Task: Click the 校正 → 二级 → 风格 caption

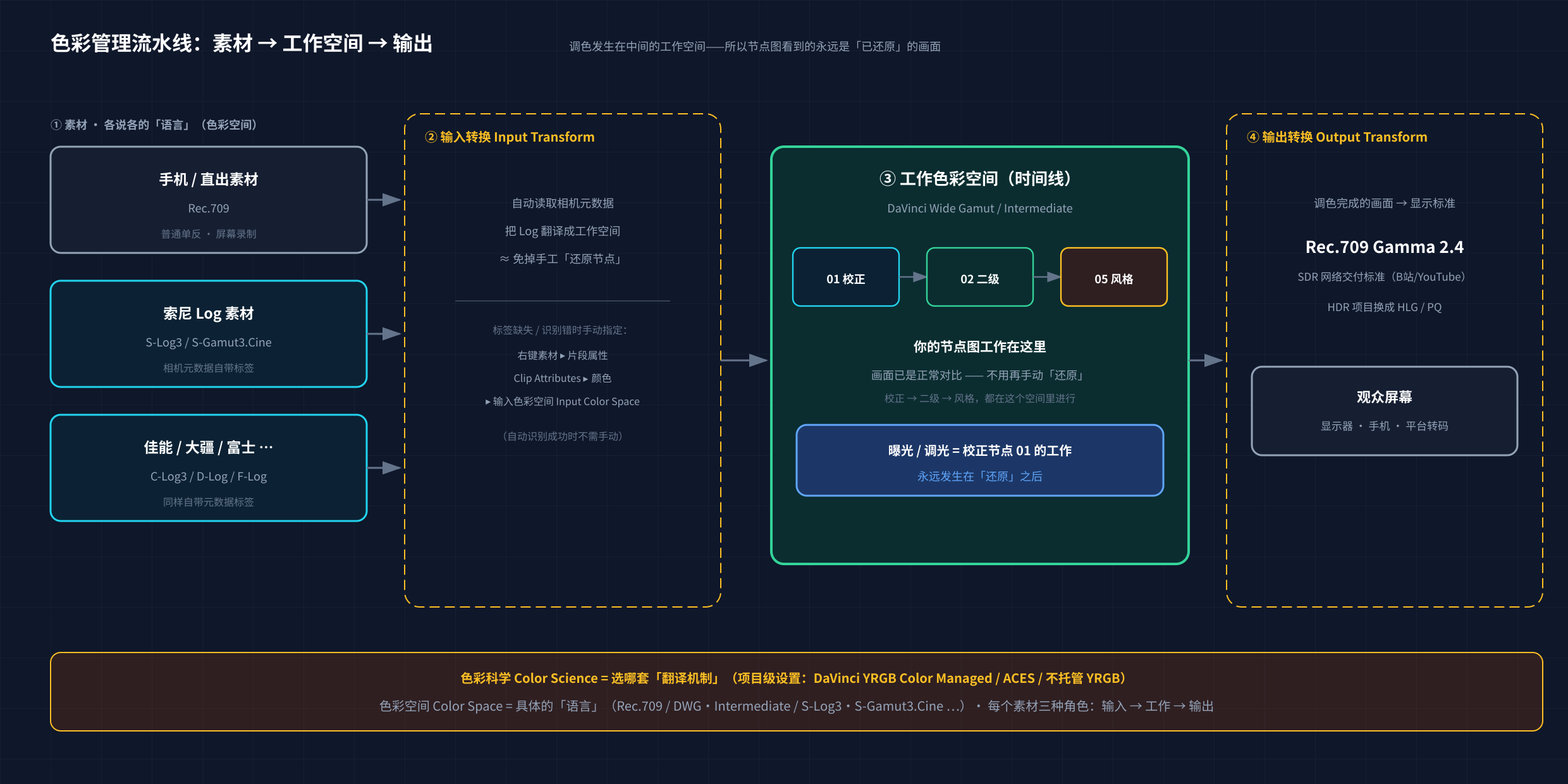Action: tap(980, 398)
